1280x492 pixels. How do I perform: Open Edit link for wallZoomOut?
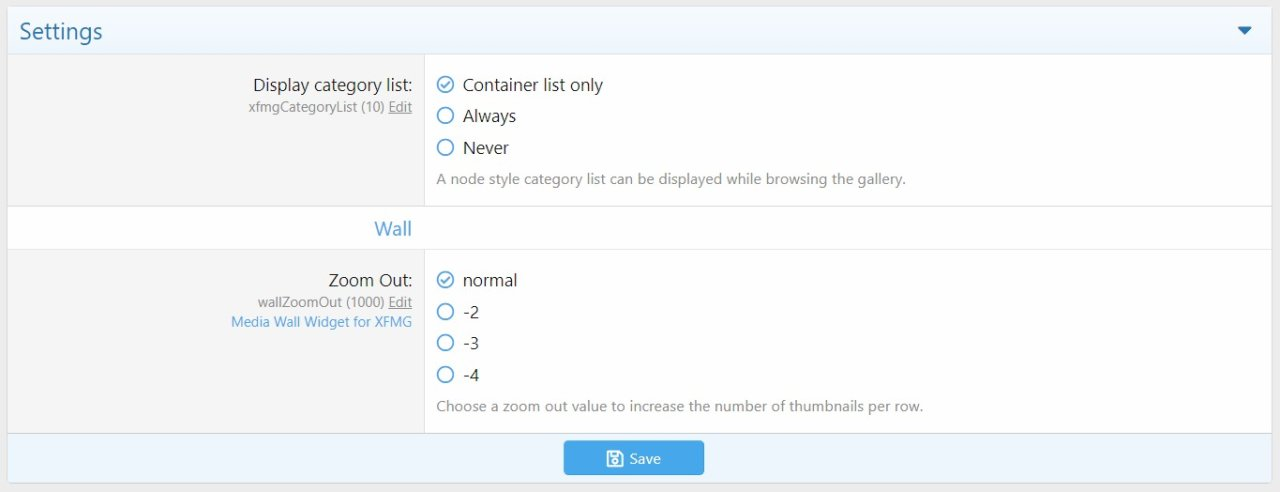400,302
